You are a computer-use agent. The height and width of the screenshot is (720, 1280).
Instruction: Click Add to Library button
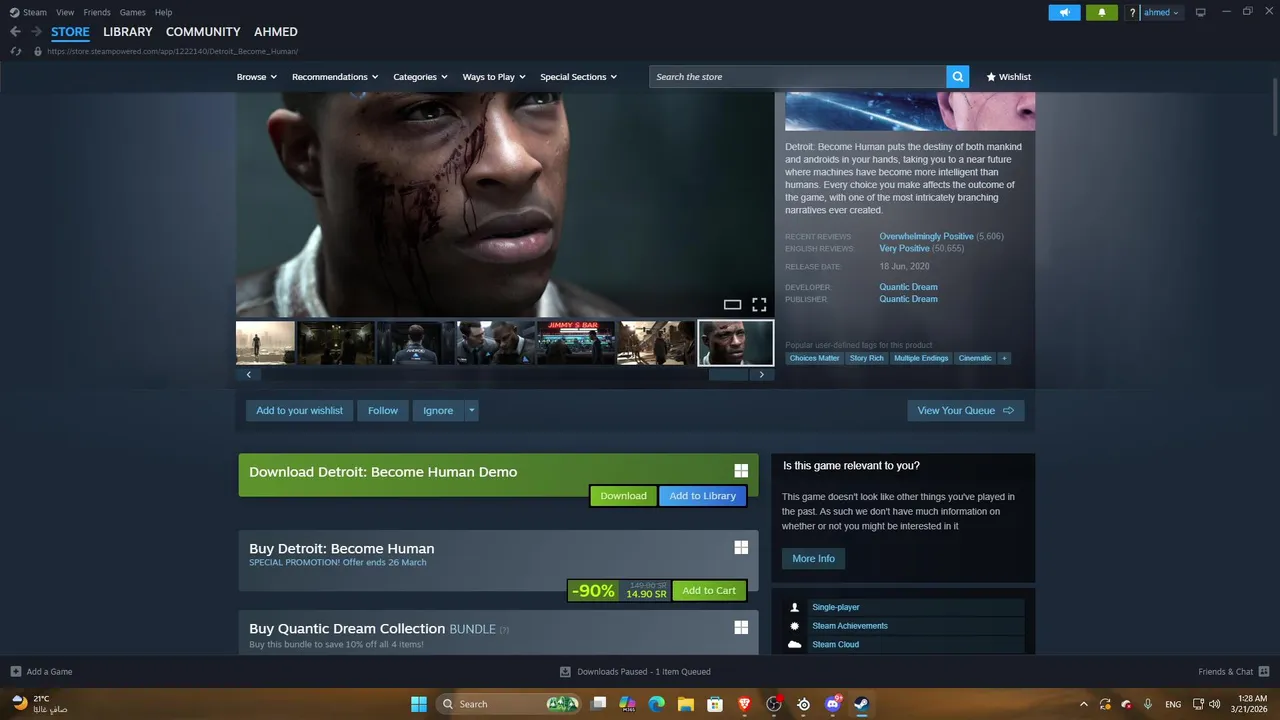702,495
